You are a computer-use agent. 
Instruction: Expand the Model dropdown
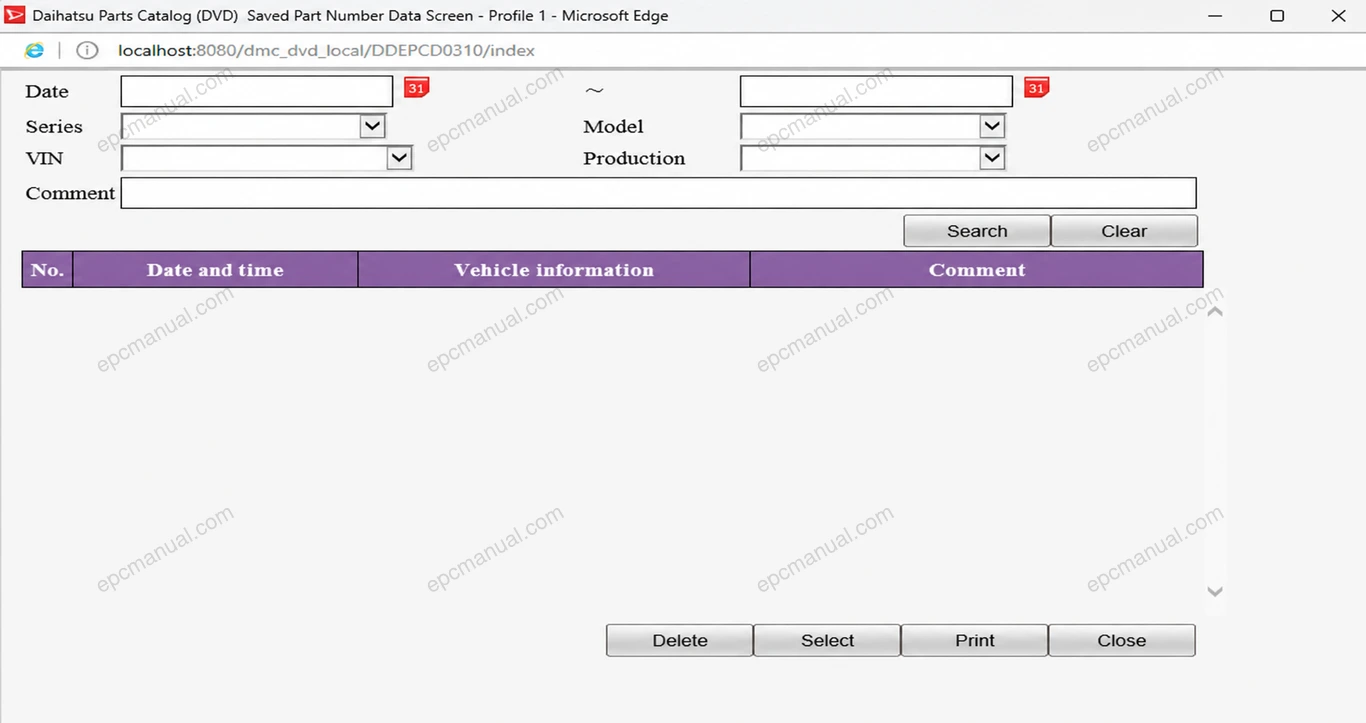(992, 126)
